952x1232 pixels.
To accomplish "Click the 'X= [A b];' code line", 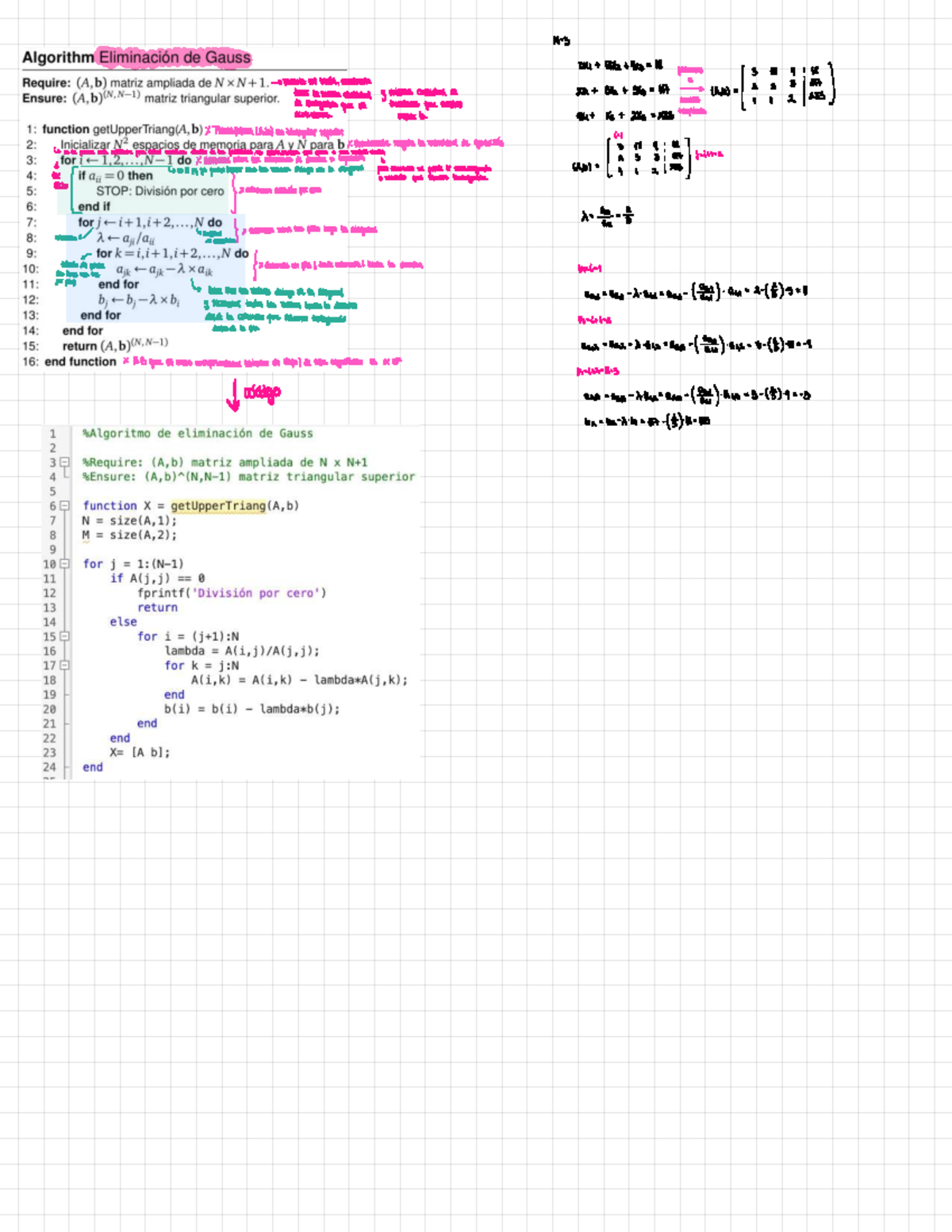I will tap(140, 753).
